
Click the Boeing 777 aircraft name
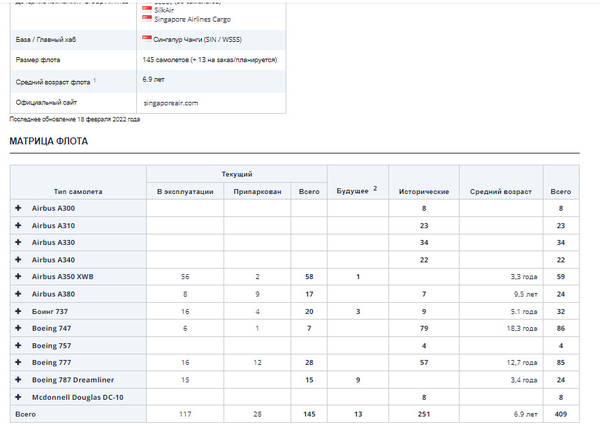pos(51,362)
